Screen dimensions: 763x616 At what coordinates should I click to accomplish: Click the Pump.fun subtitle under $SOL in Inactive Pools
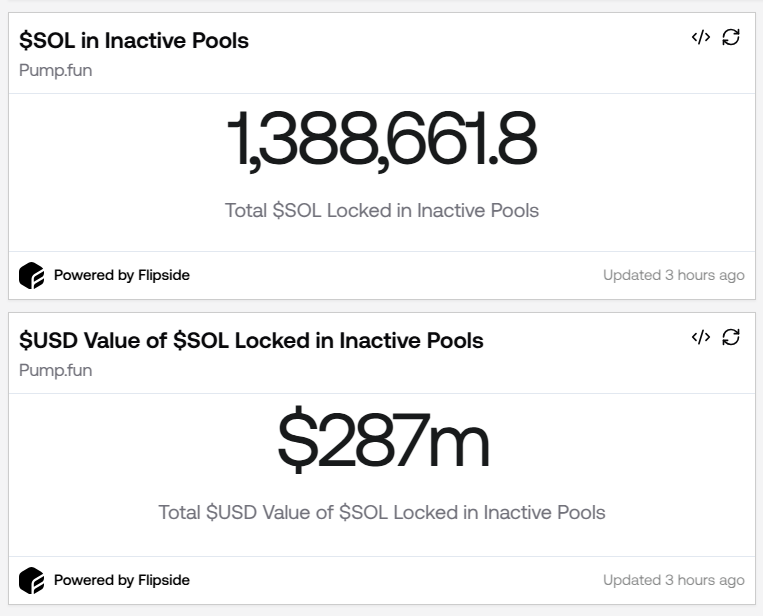[x=56, y=70]
